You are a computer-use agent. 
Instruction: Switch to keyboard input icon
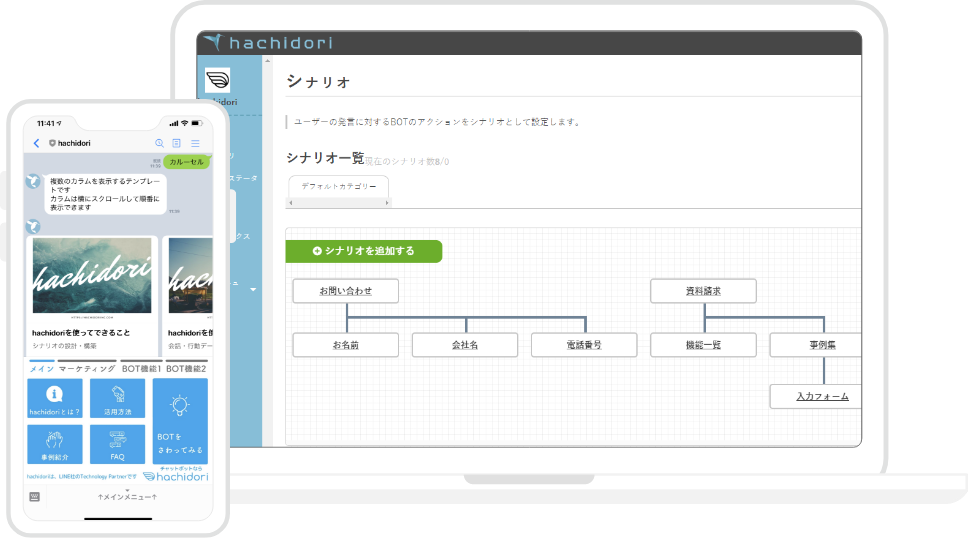point(35,496)
